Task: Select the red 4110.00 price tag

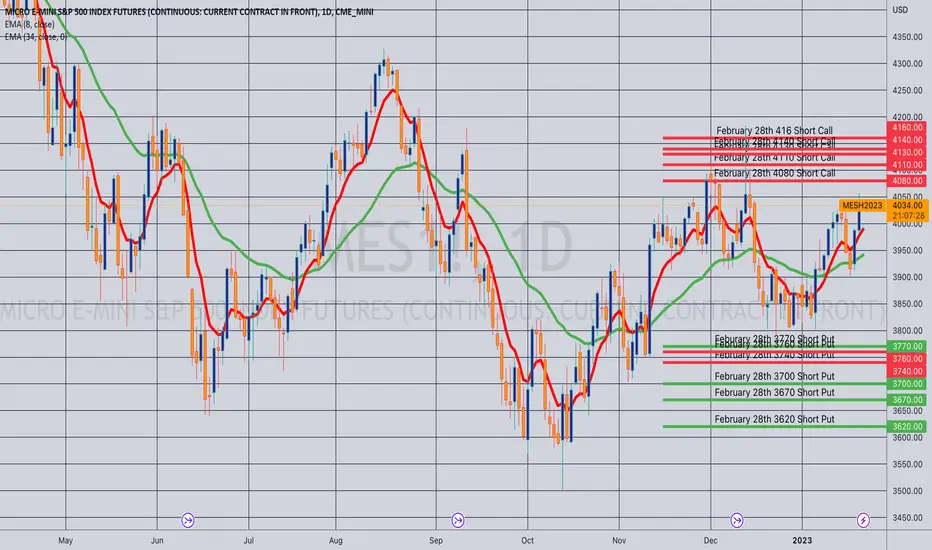Action: tap(907, 165)
